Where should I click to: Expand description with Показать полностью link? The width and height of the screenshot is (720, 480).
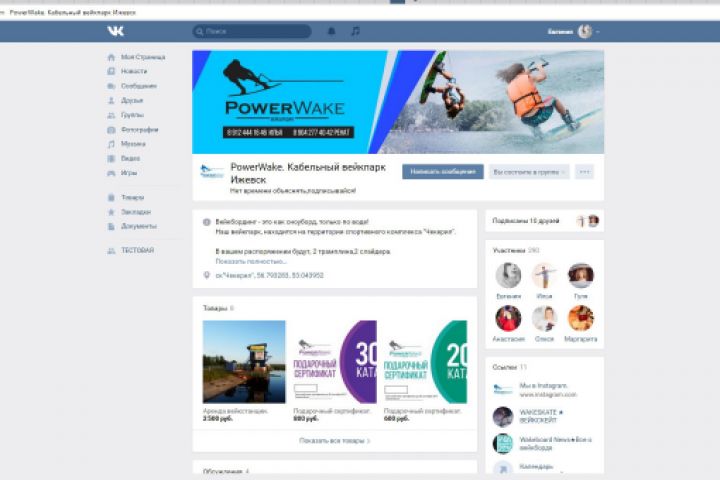[251, 261]
